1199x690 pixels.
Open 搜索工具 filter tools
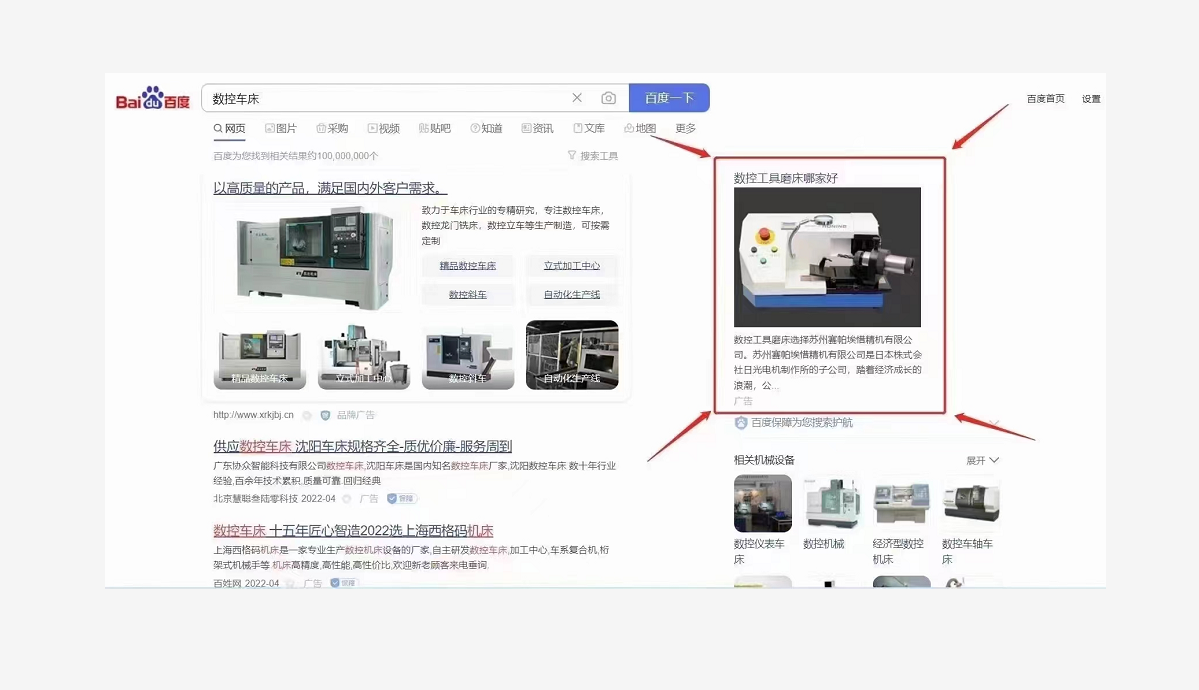[x=593, y=155]
